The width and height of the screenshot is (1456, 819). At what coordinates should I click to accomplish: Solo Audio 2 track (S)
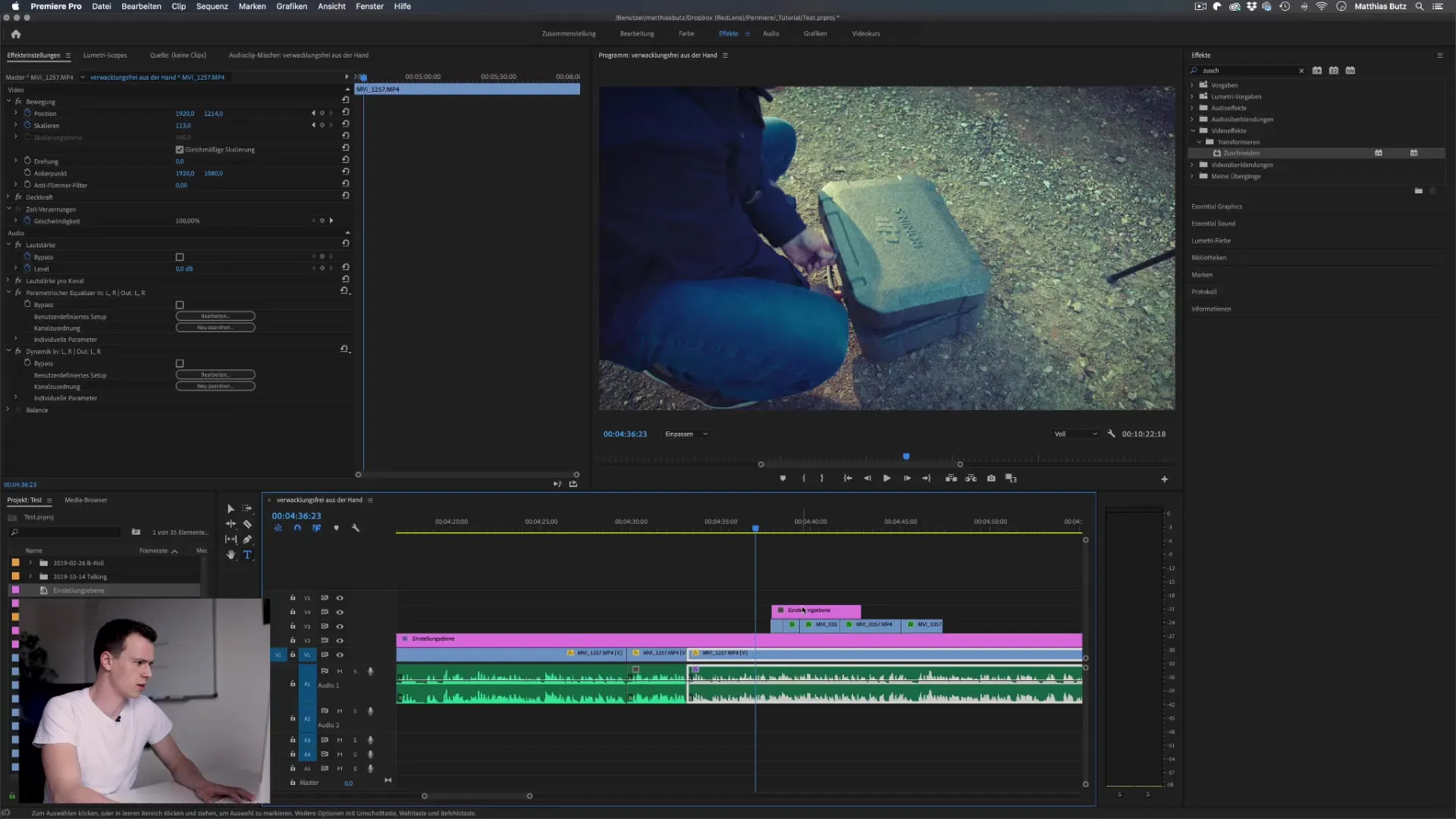pos(355,711)
